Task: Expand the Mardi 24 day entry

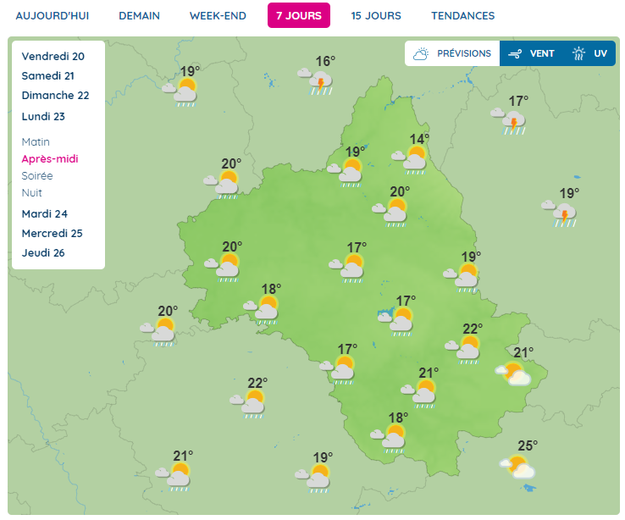Action: point(45,214)
